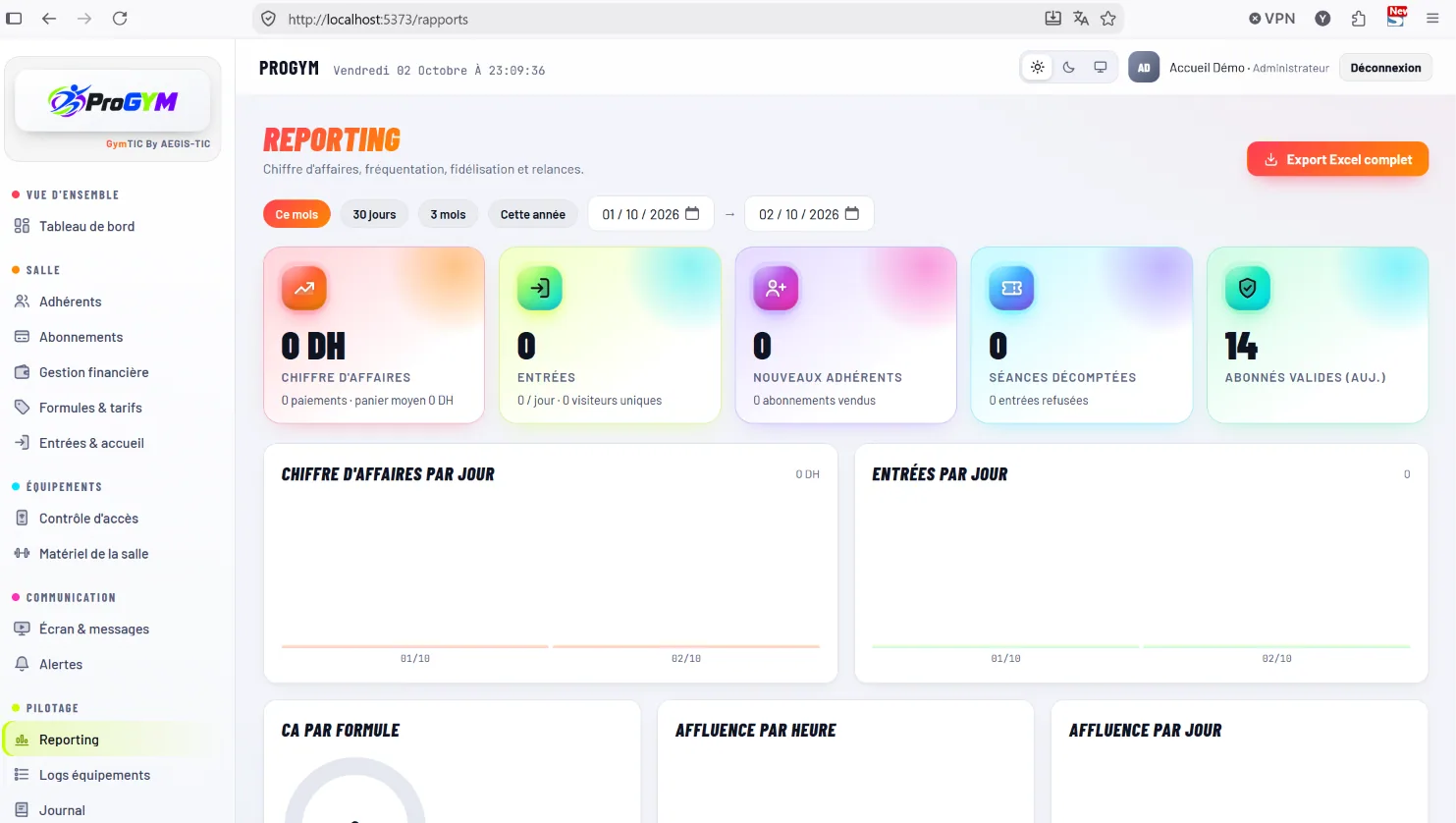
Task: Open browser translate icon
Action: point(1081,19)
